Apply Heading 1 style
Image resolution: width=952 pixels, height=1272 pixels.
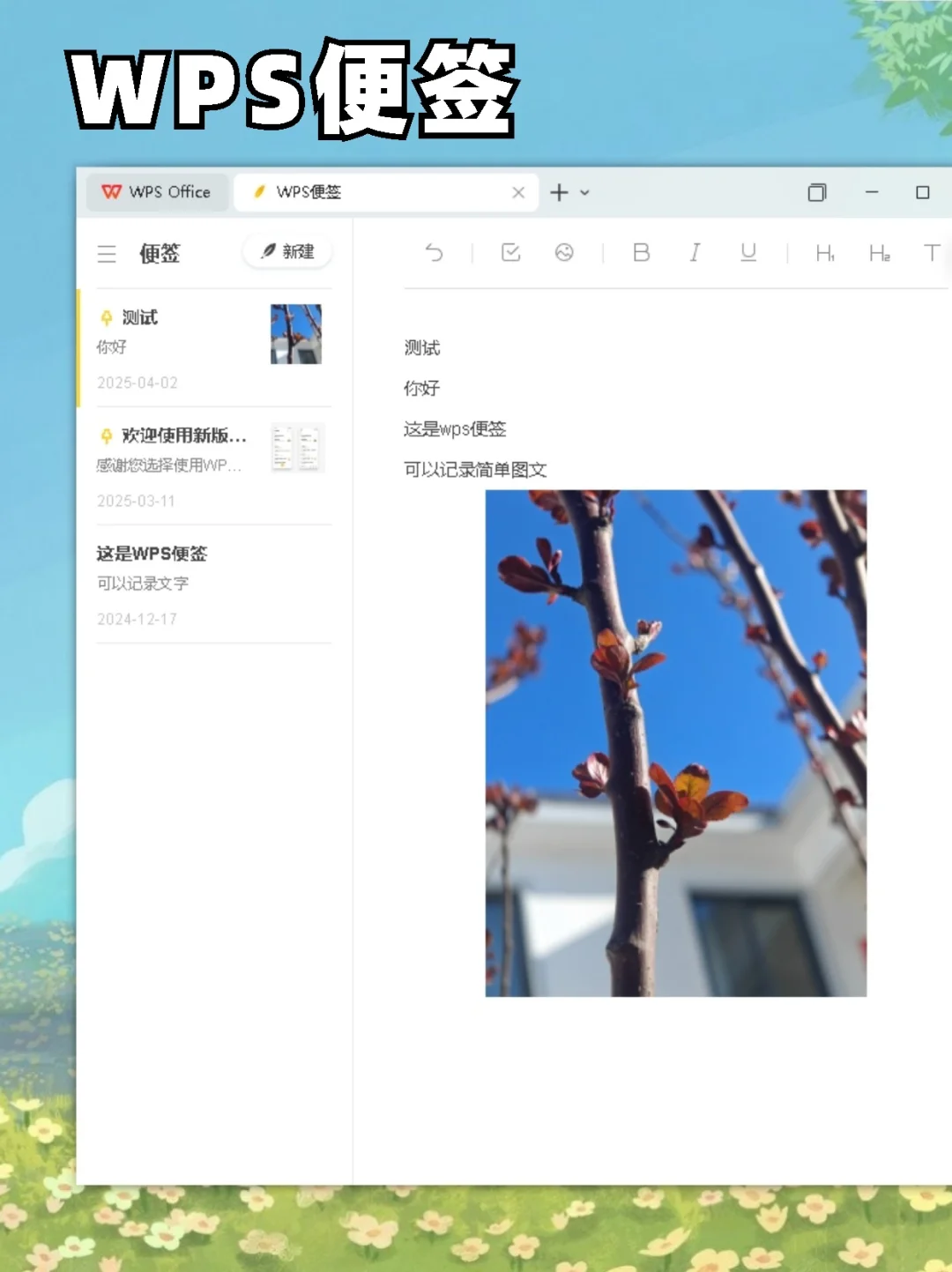pyautogui.click(x=825, y=254)
